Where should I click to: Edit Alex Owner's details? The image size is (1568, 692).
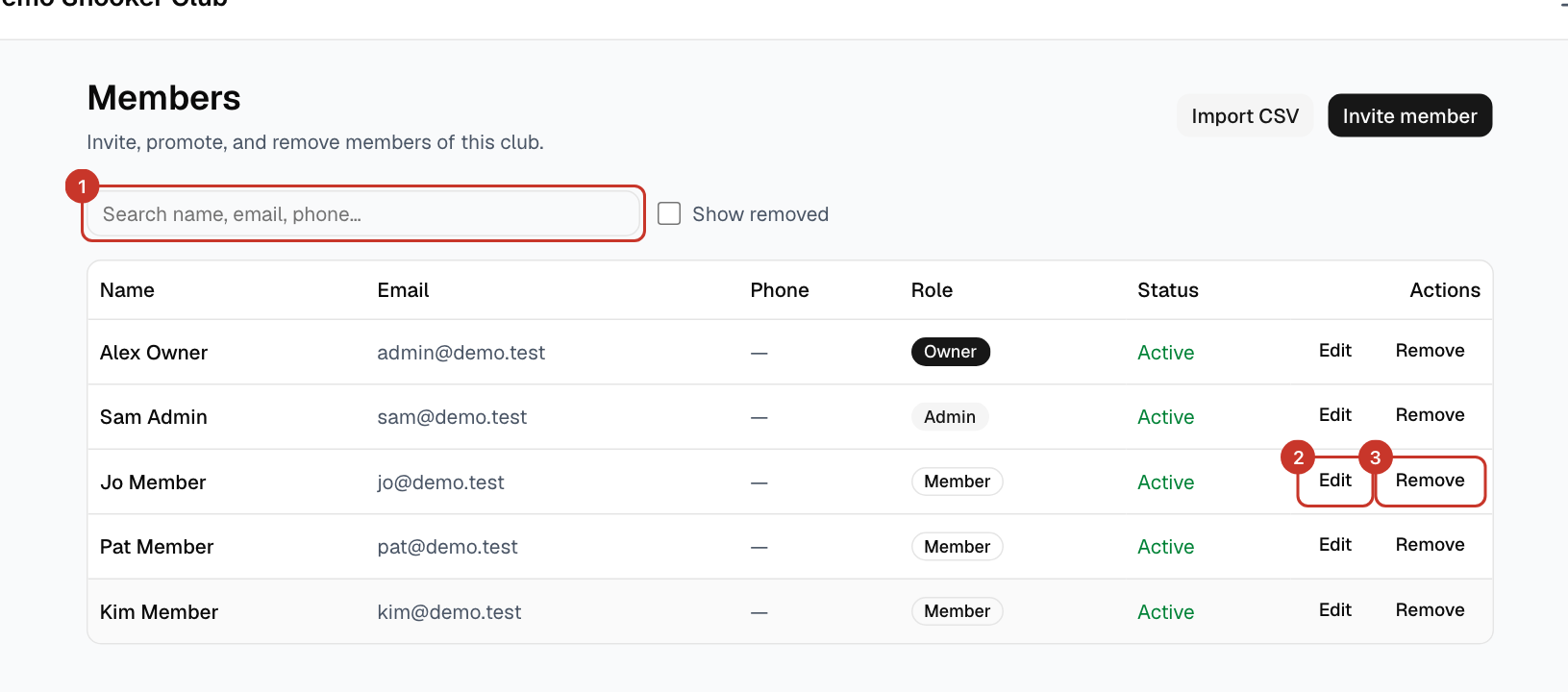coord(1335,351)
